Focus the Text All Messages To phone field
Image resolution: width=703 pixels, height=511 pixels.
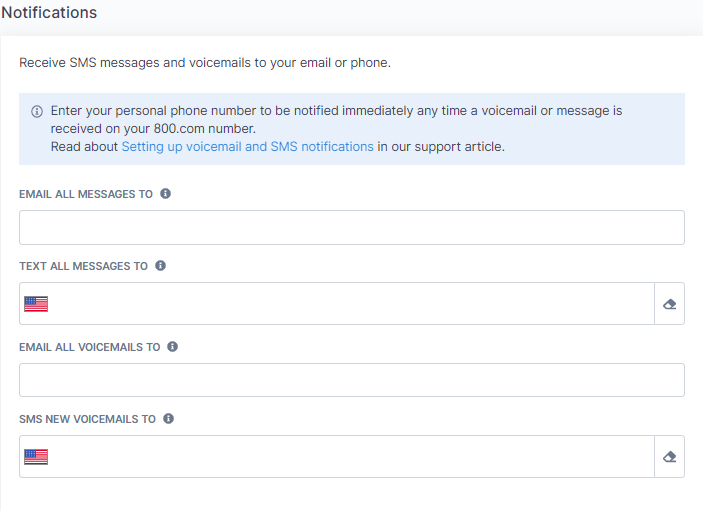(x=352, y=304)
